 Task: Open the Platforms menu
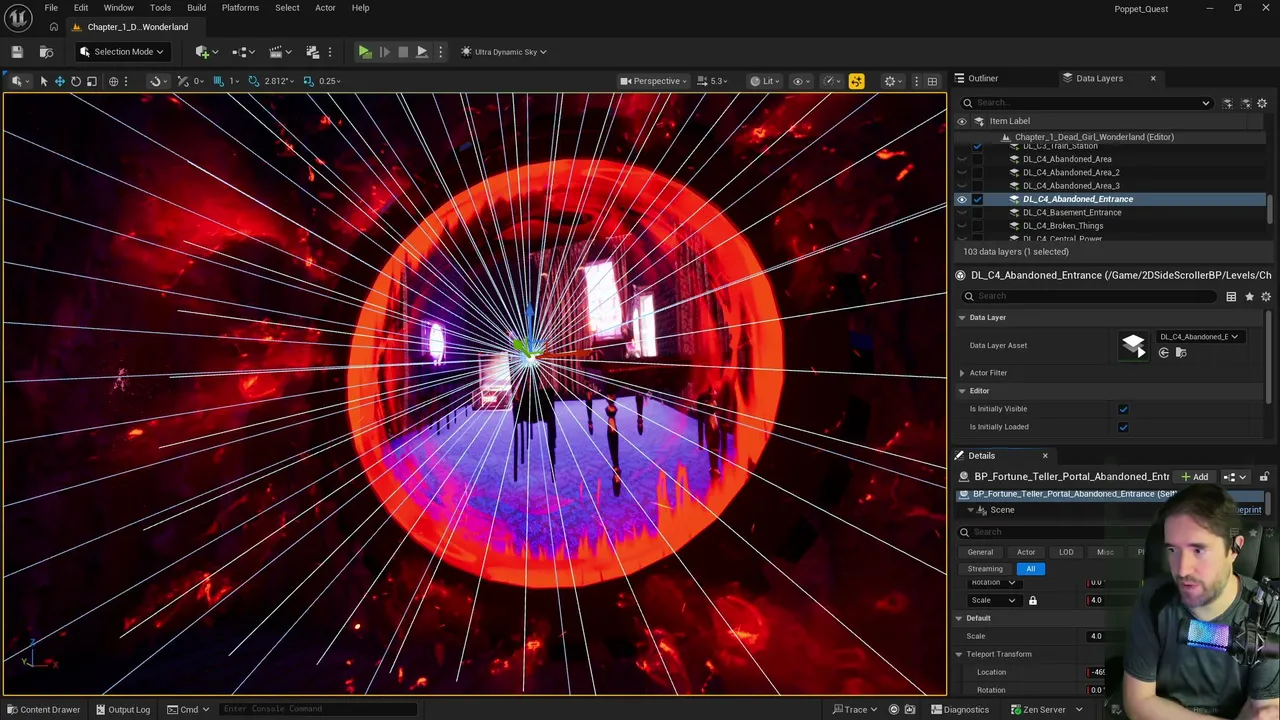tap(240, 8)
